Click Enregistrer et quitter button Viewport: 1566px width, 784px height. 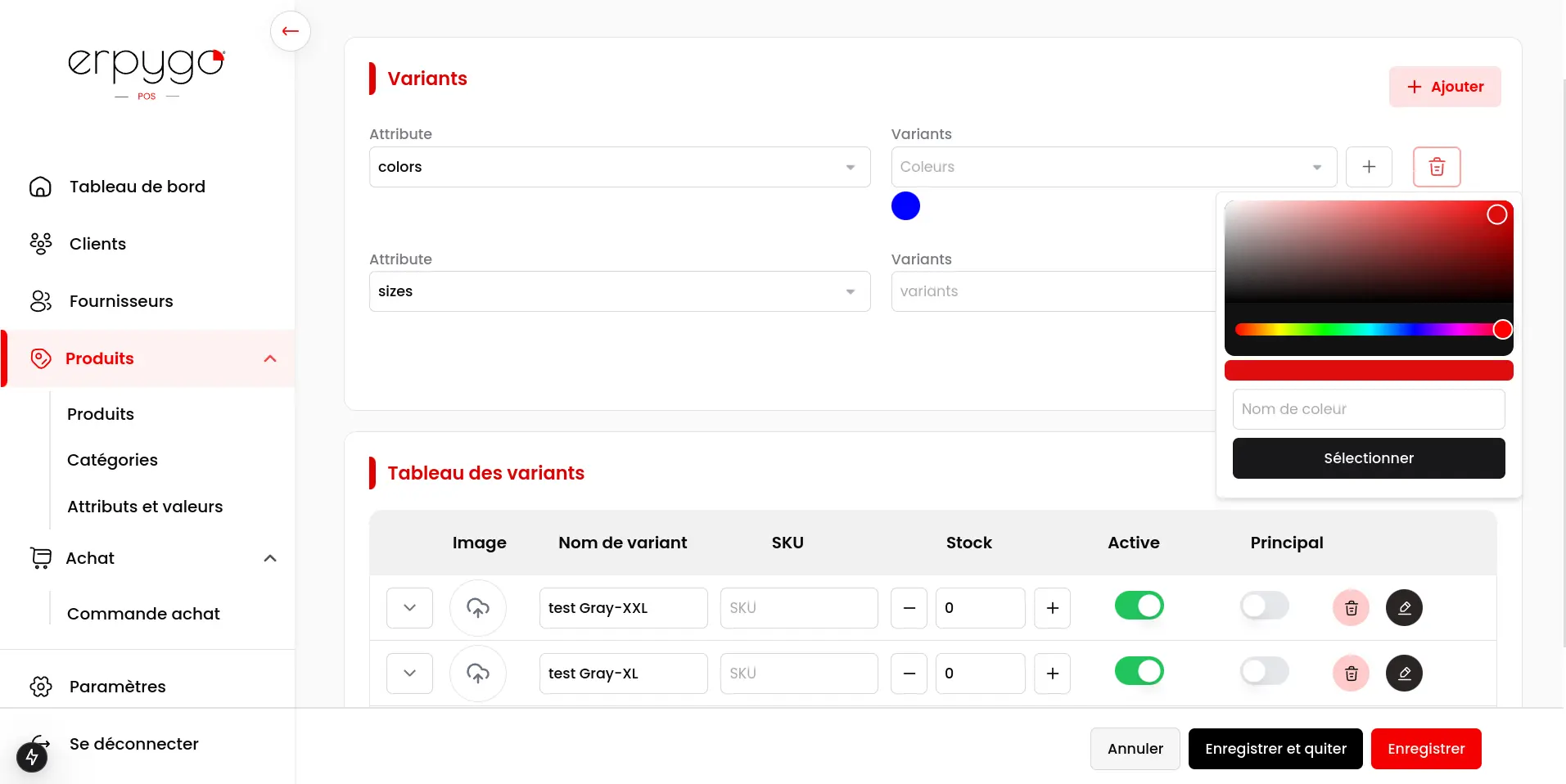tap(1275, 749)
